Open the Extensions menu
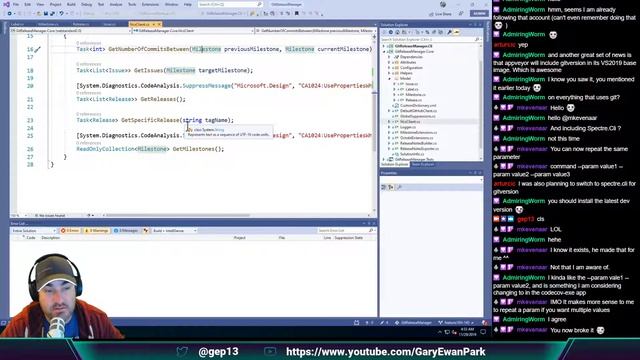 pos(150,4)
